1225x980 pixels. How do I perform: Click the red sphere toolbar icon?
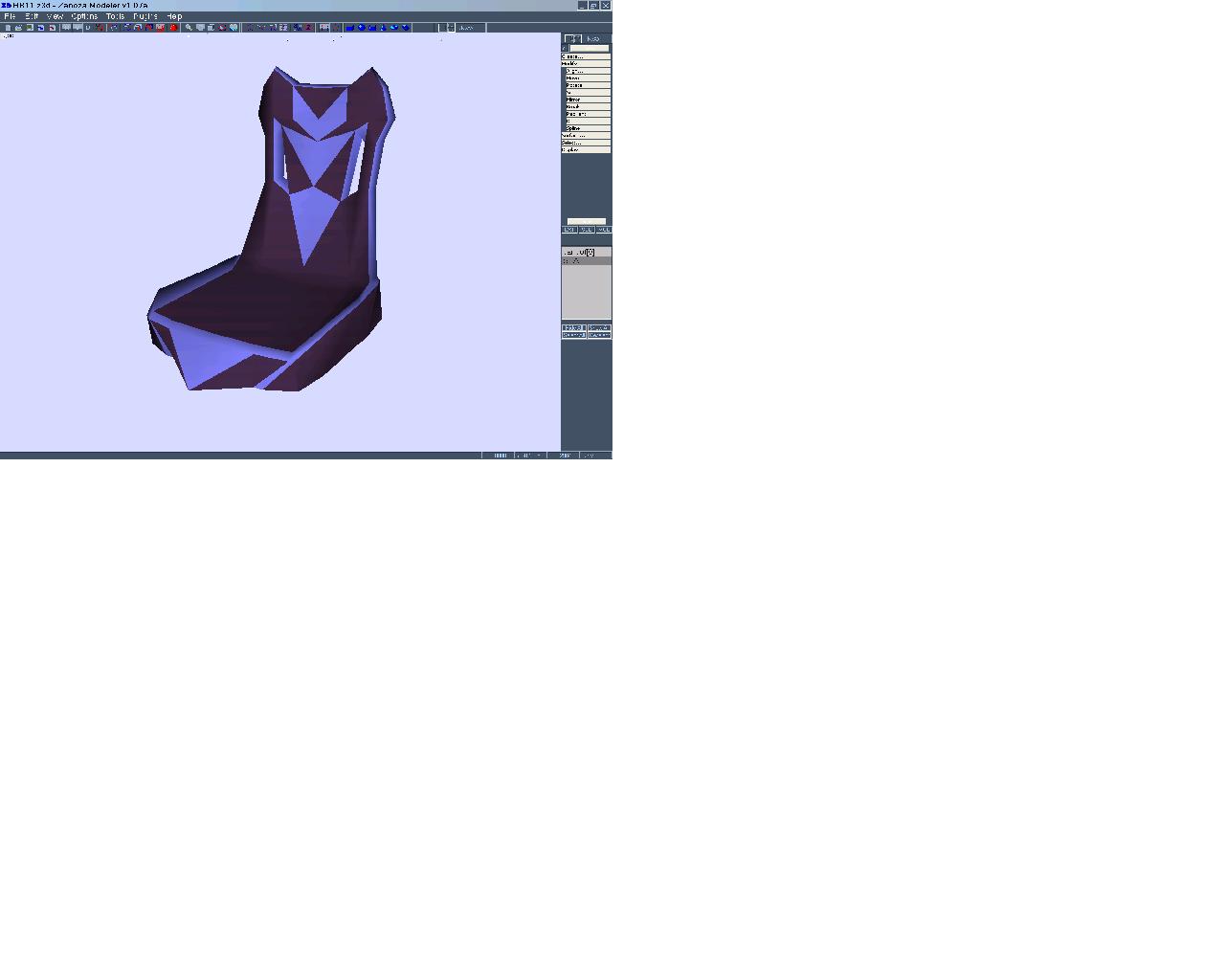pos(173,28)
